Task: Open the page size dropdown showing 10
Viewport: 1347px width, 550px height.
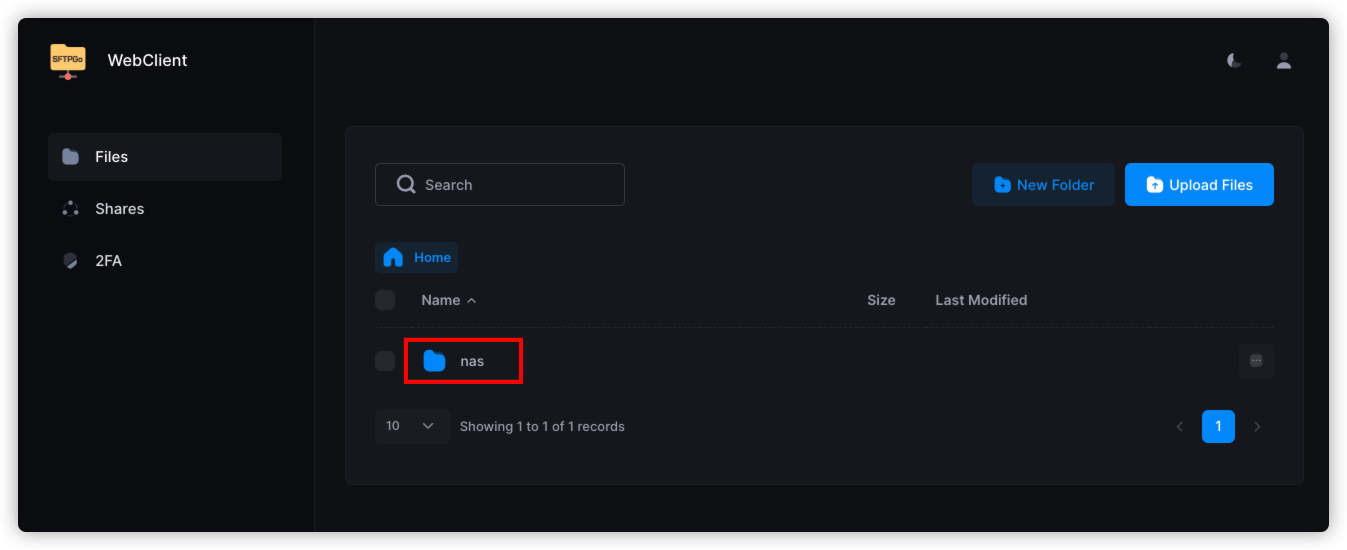Action: tap(411, 426)
